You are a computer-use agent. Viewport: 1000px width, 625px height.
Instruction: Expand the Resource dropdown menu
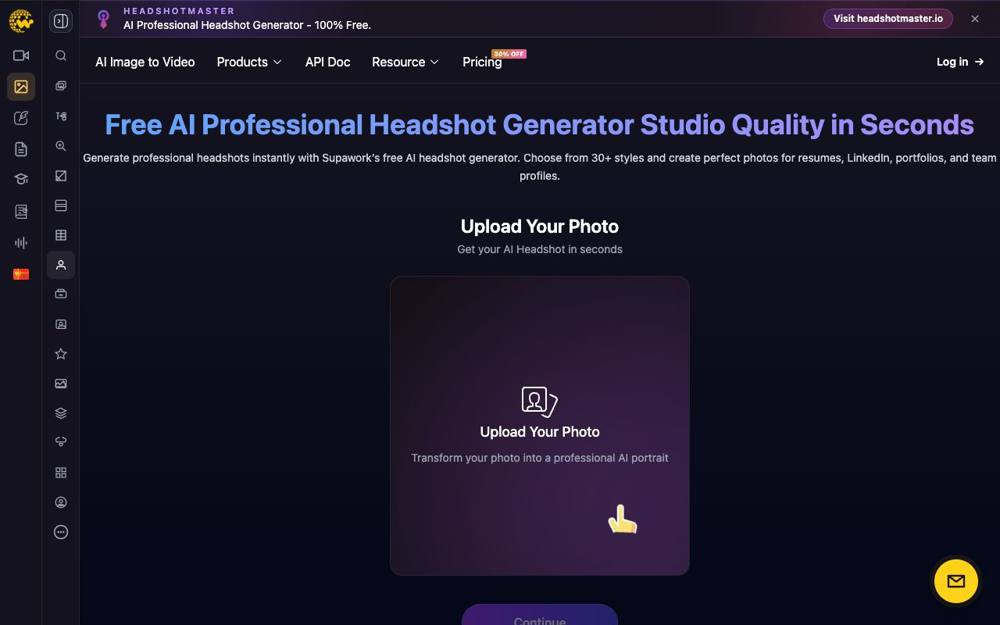pos(405,62)
